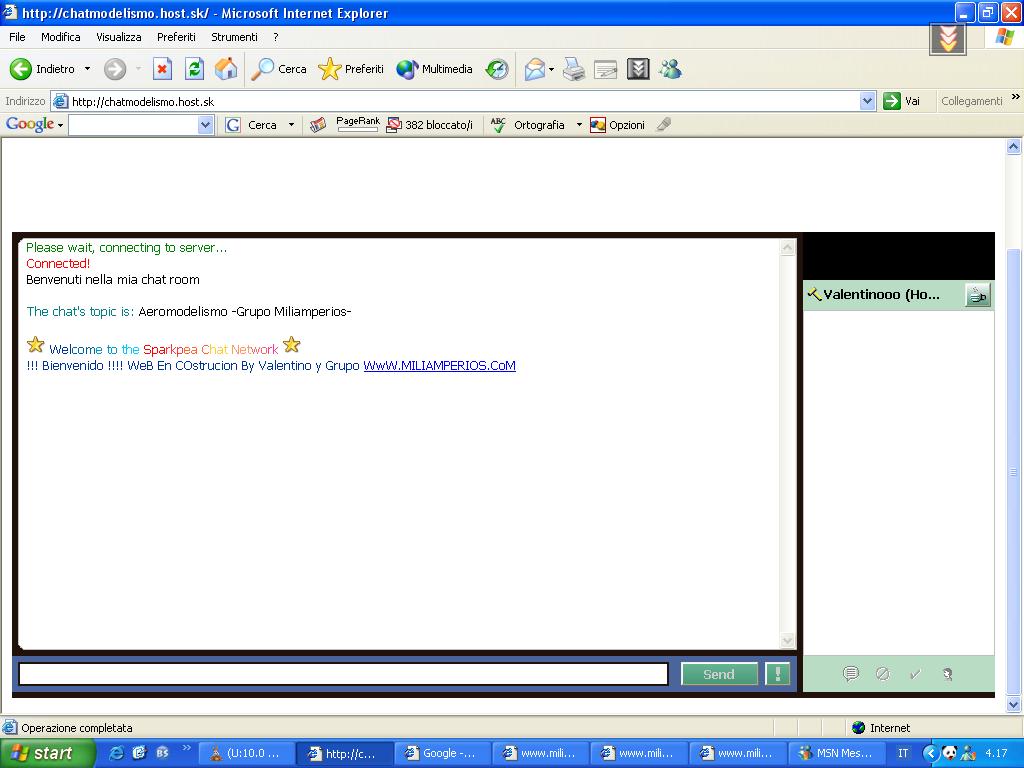Image resolution: width=1024 pixels, height=768 pixels.
Task: Expand the Indietro back history dropdown arrow
Action: pos(87,69)
